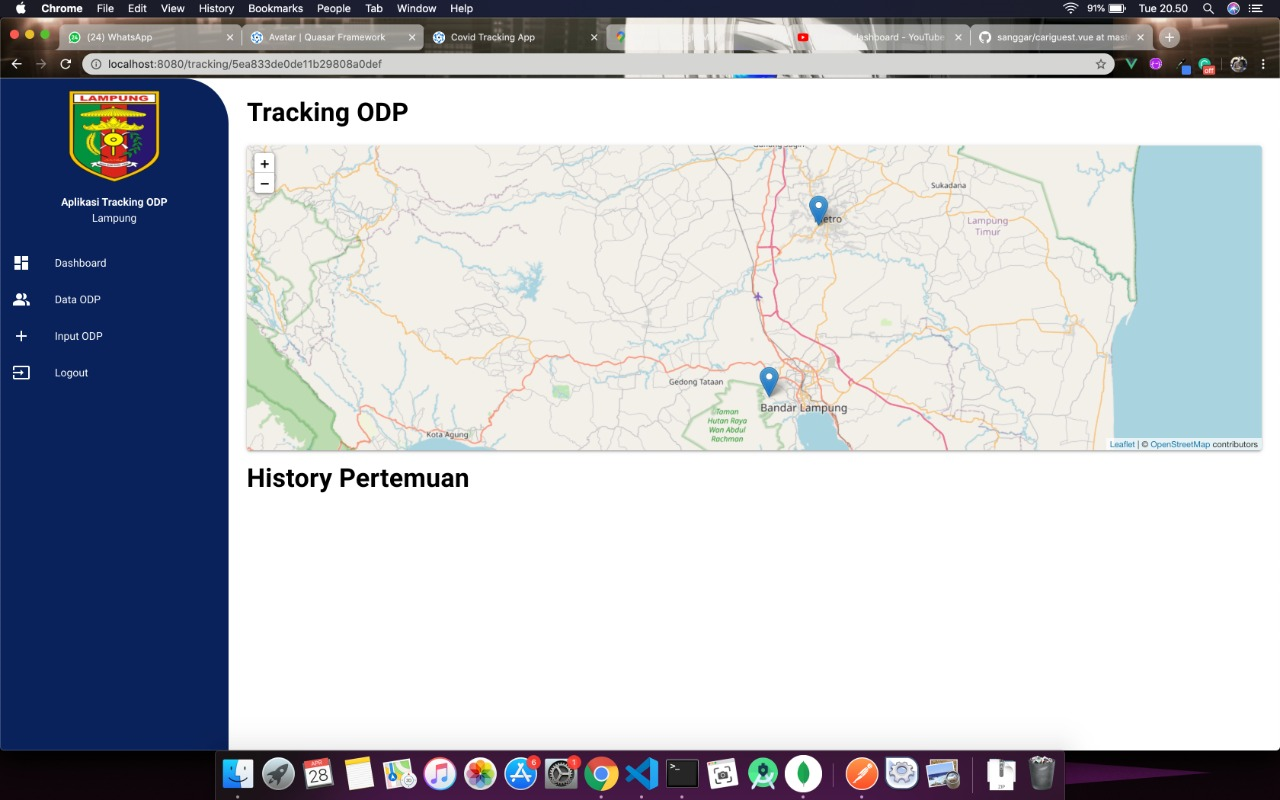Click the Grammarly extension icon marked off
The width and height of the screenshot is (1280, 800).
(x=1206, y=66)
